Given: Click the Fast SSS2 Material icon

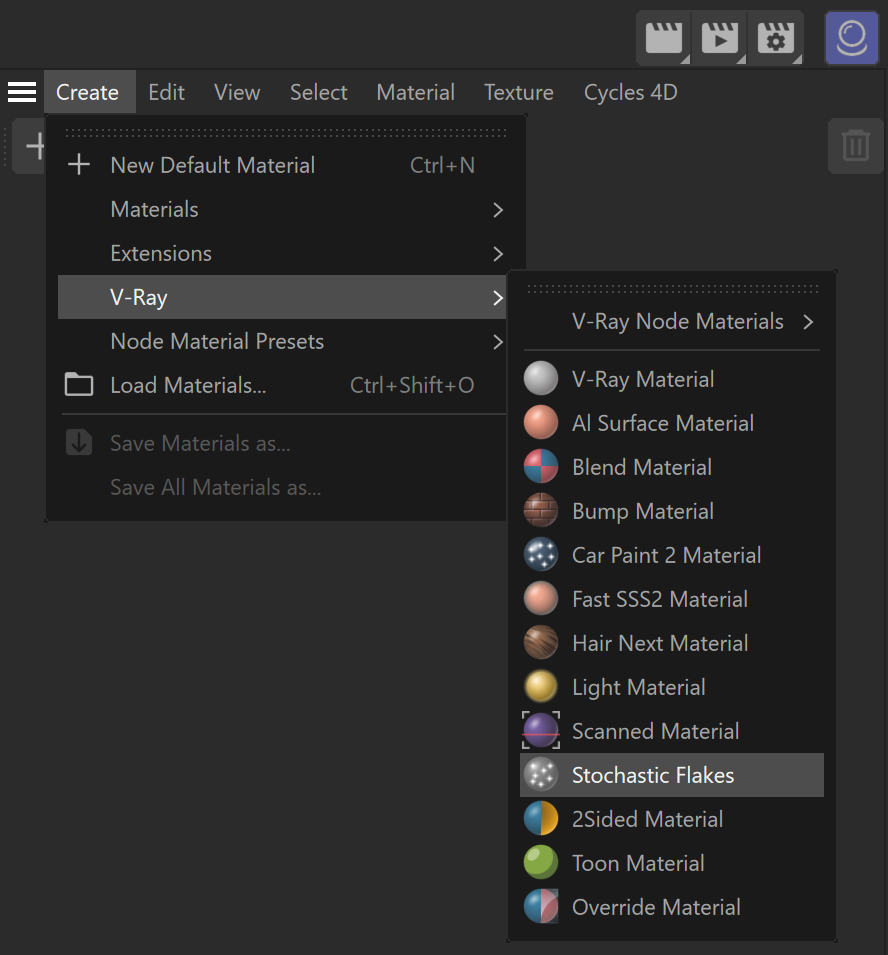Looking at the screenshot, I should 541,599.
